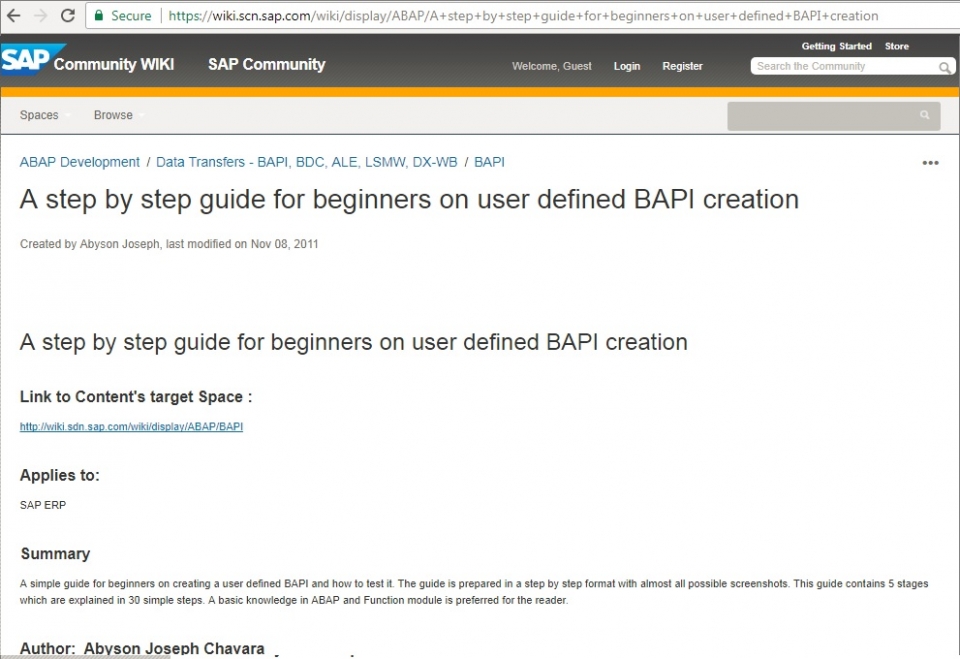
Task: Click the community search magnifier icon
Action: 944,67
